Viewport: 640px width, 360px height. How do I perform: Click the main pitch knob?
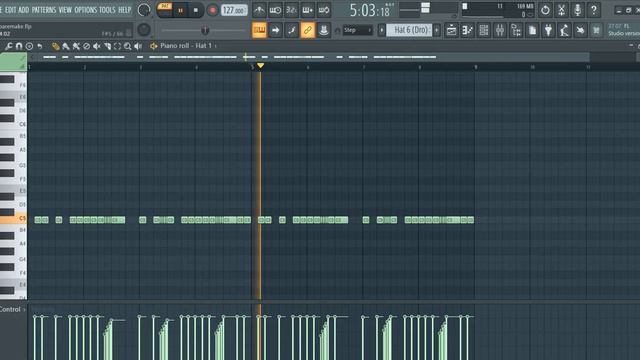coord(144,29)
